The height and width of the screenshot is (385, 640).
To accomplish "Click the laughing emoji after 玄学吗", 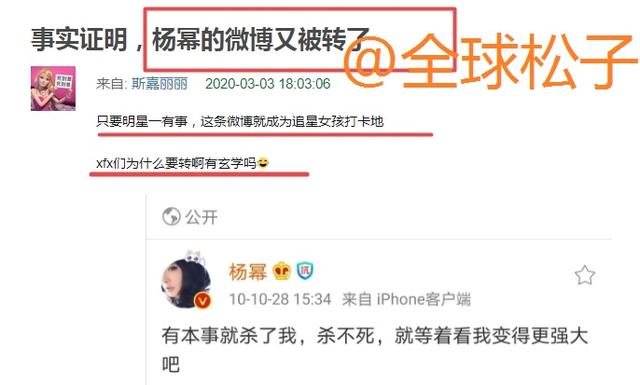I will click(x=263, y=163).
